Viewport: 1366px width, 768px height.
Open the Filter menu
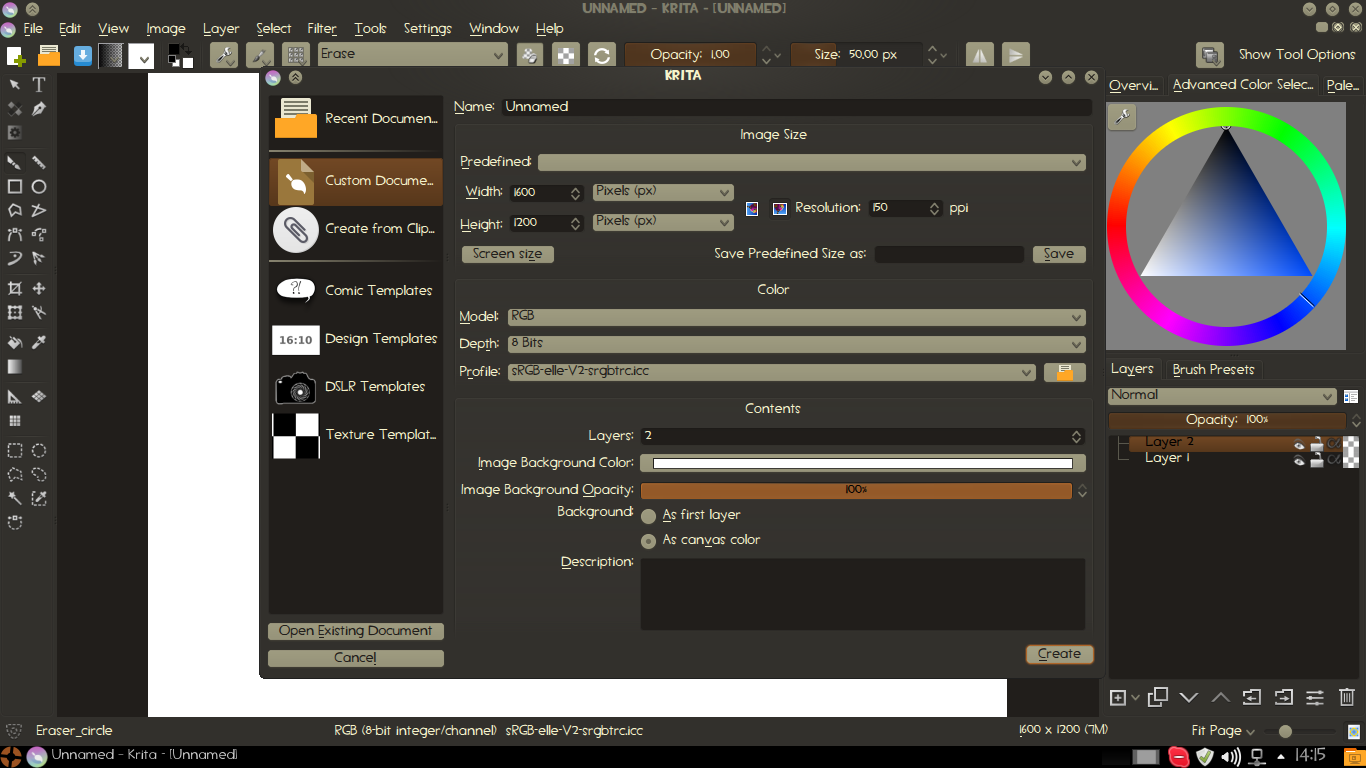[322, 28]
